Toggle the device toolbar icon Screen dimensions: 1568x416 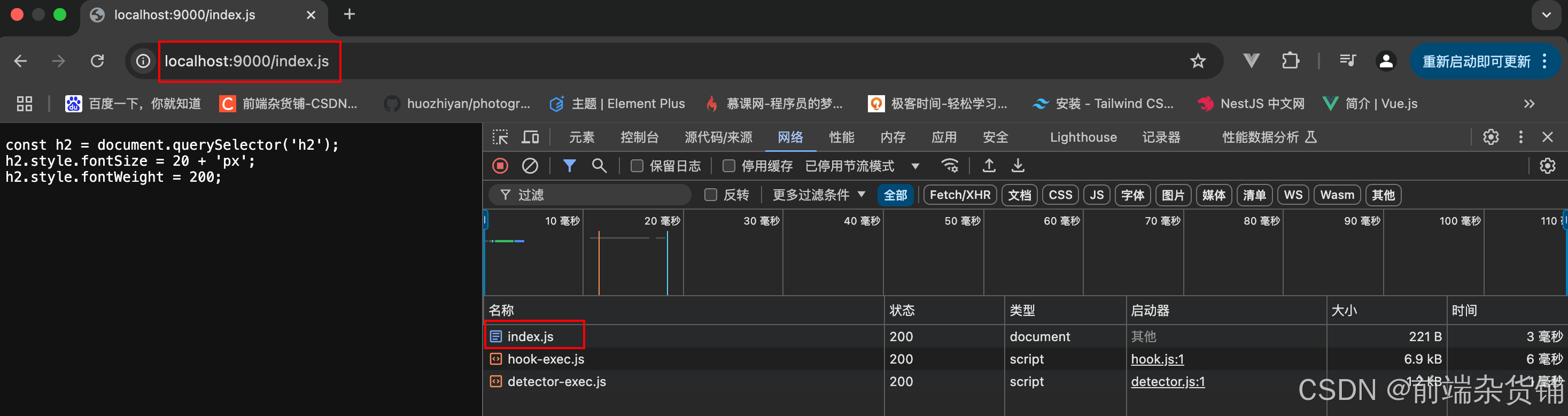point(530,137)
